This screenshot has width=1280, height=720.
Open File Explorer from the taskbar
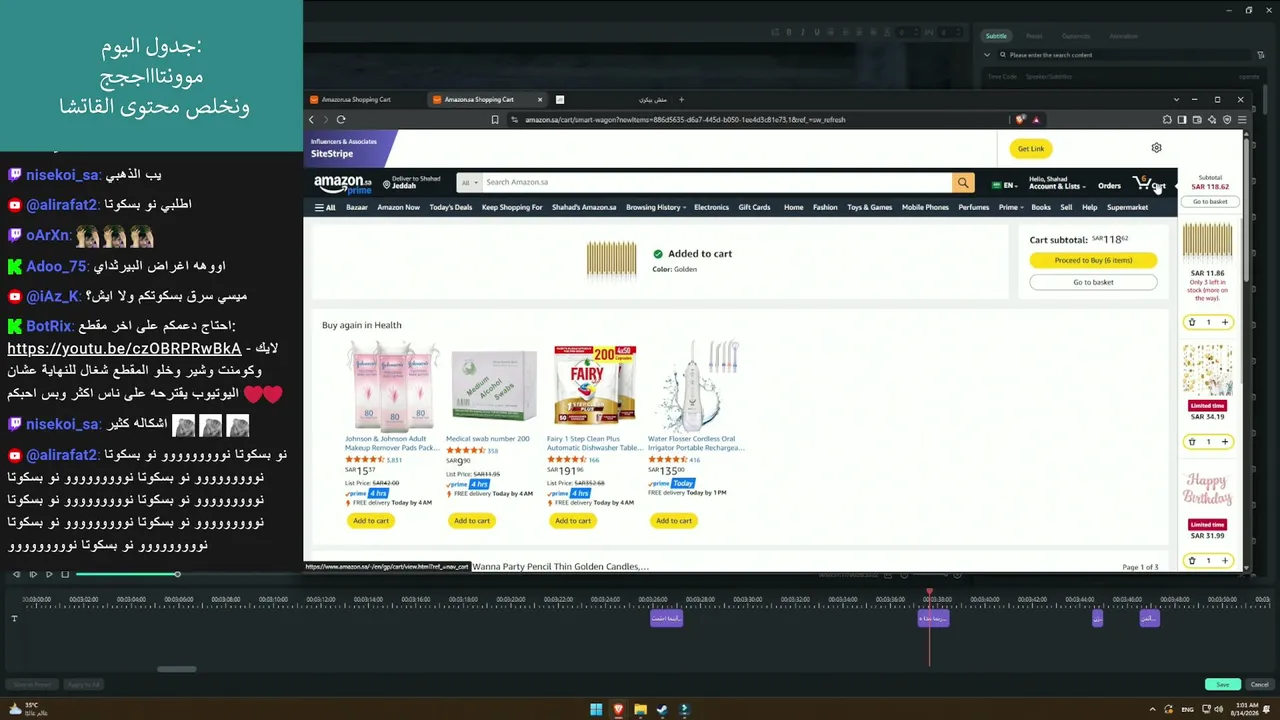[640, 710]
